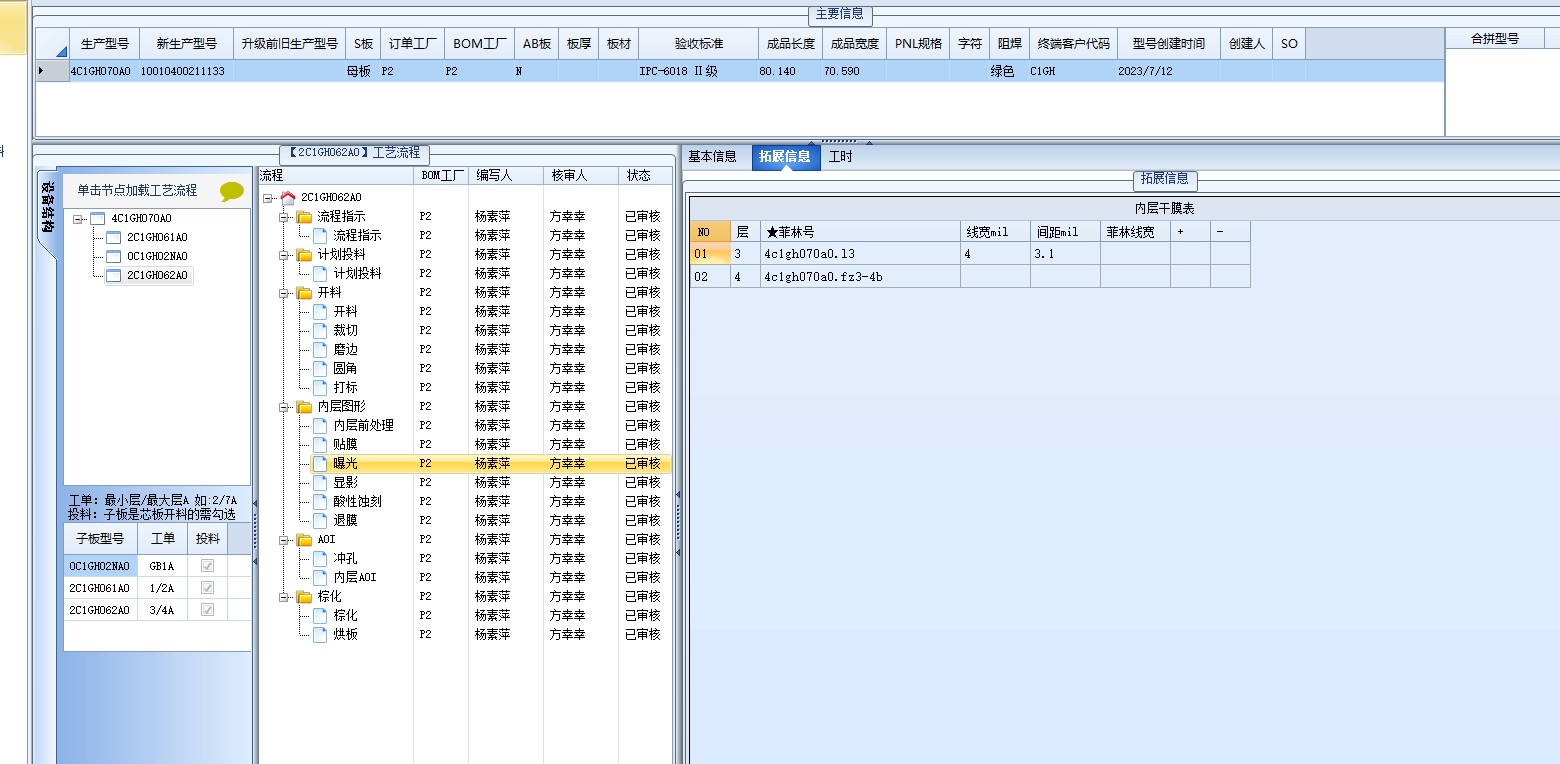1560x764 pixels.
Task: Click the 验收标准 column header
Action: click(x=699, y=44)
